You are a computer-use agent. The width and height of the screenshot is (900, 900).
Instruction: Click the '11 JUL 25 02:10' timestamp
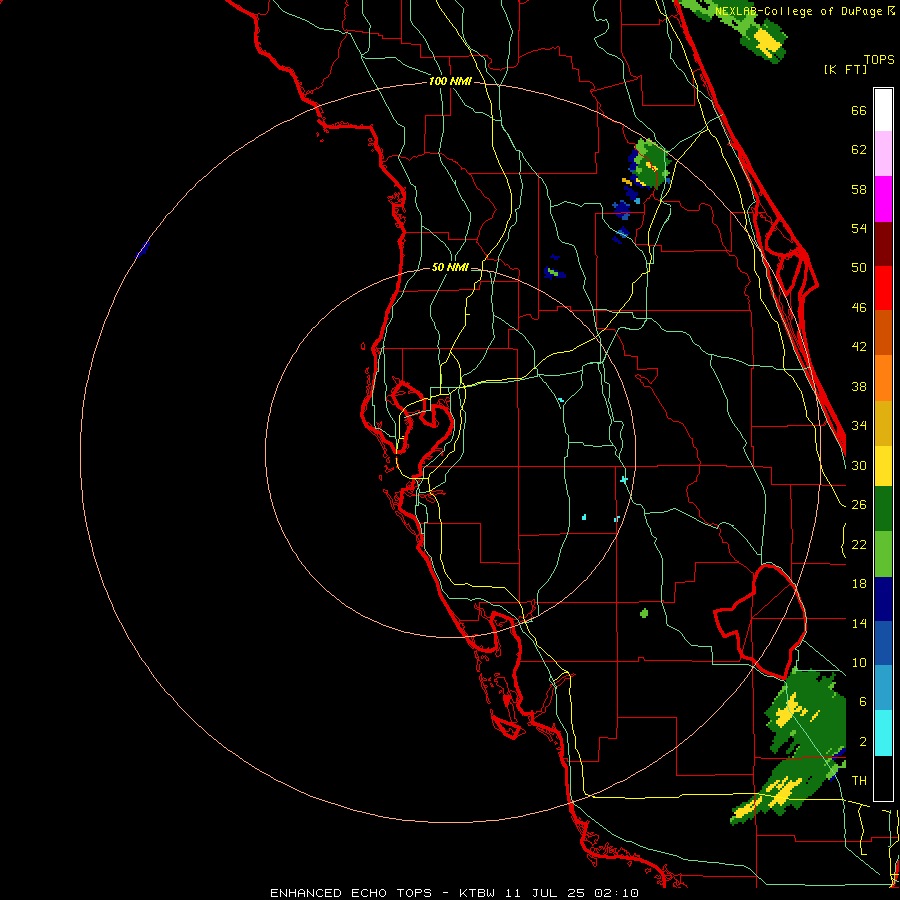point(572,893)
